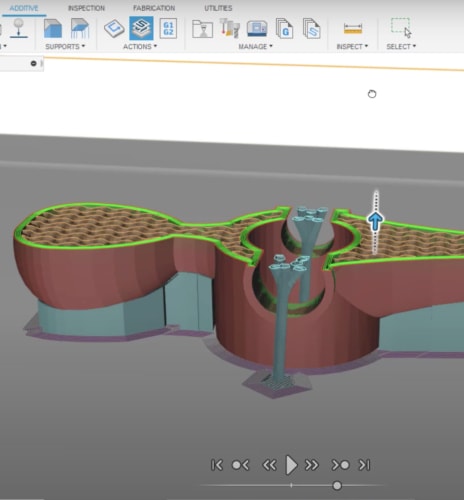Click the fast-forward double-arrow button
The image size is (464, 500).
pos(312,465)
